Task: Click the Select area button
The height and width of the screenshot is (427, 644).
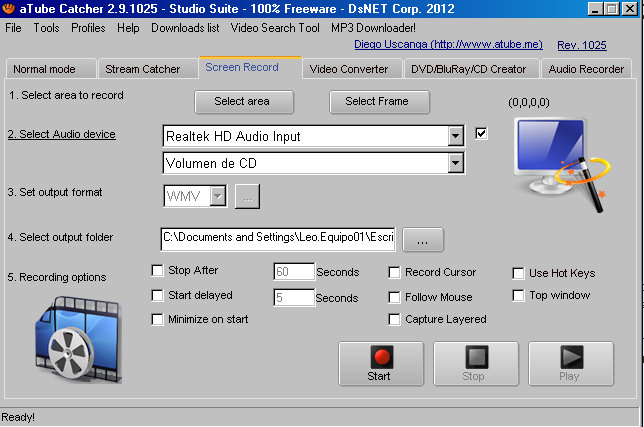Action: (241, 102)
